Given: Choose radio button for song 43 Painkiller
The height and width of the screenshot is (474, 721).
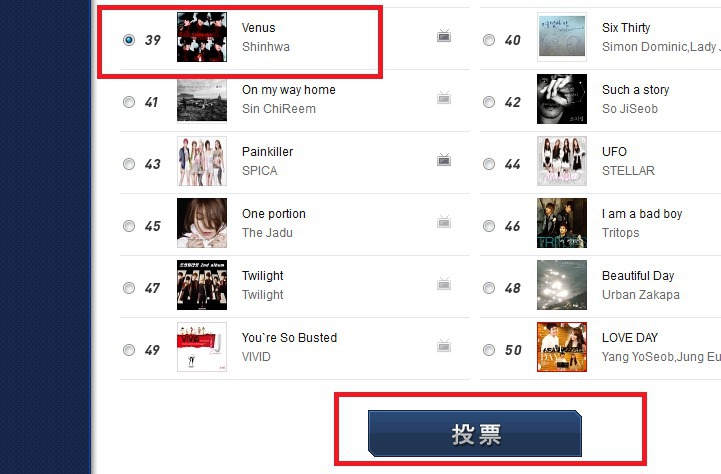Looking at the screenshot, I should pos(129,164).
